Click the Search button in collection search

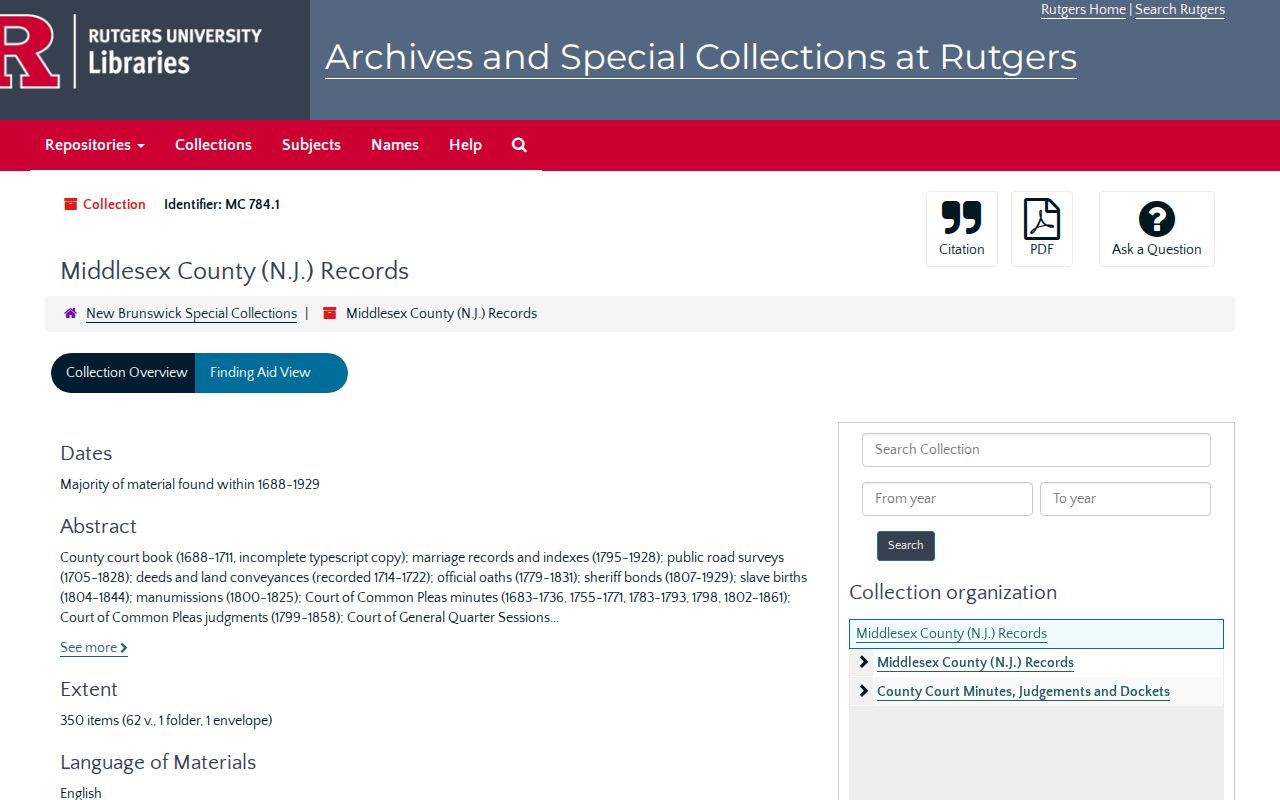point(906,546)
